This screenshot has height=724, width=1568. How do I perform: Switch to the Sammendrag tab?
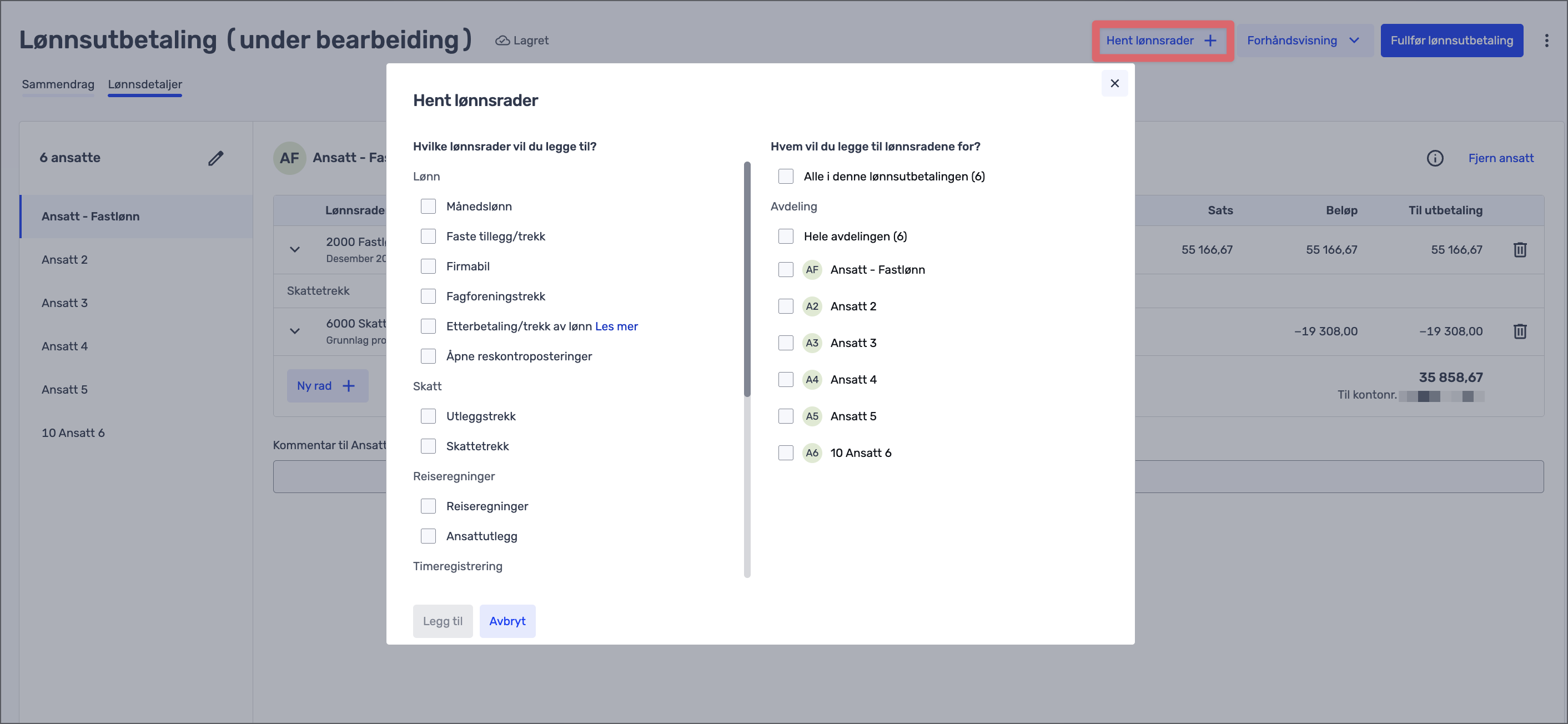[58, 84]
